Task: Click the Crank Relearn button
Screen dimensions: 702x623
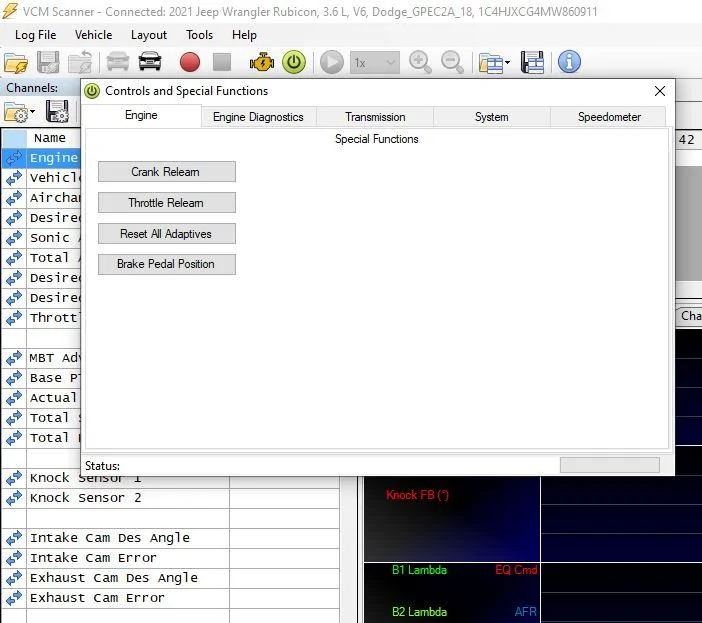Action: [x=167, y=172]
